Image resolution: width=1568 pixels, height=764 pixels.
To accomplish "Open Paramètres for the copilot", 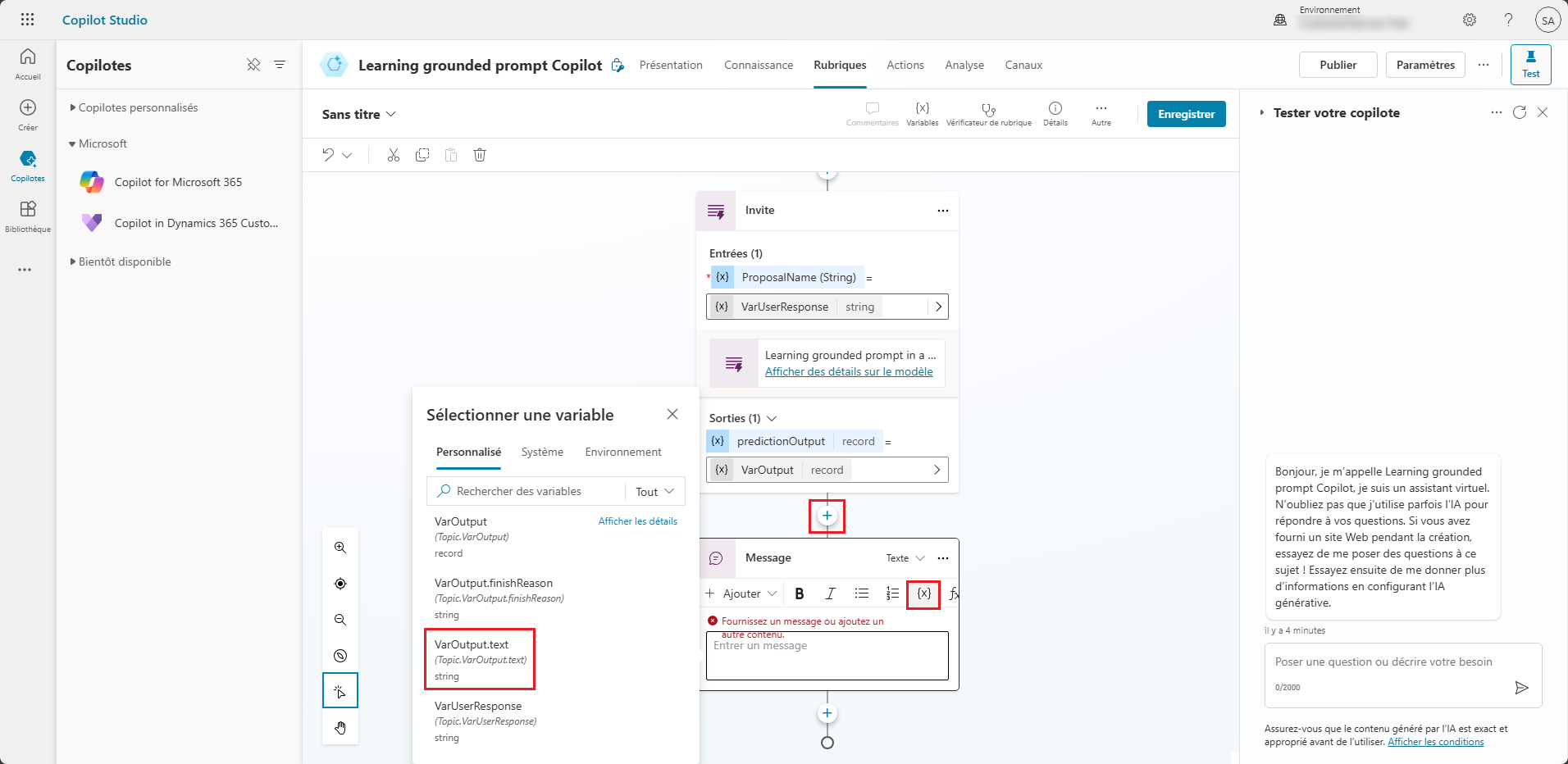I will tap(1425, 65).
